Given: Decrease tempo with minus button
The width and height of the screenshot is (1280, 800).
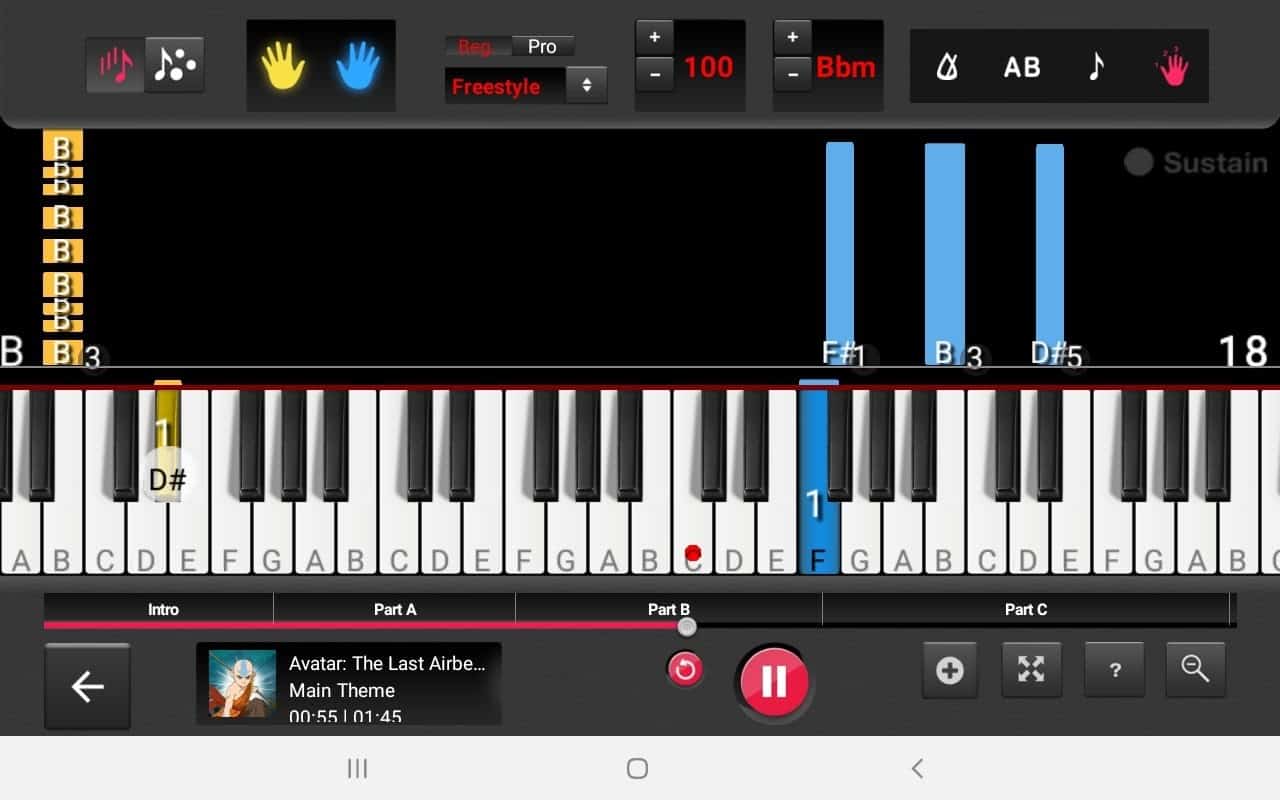Looking at the screenshot, I should 654,75.
